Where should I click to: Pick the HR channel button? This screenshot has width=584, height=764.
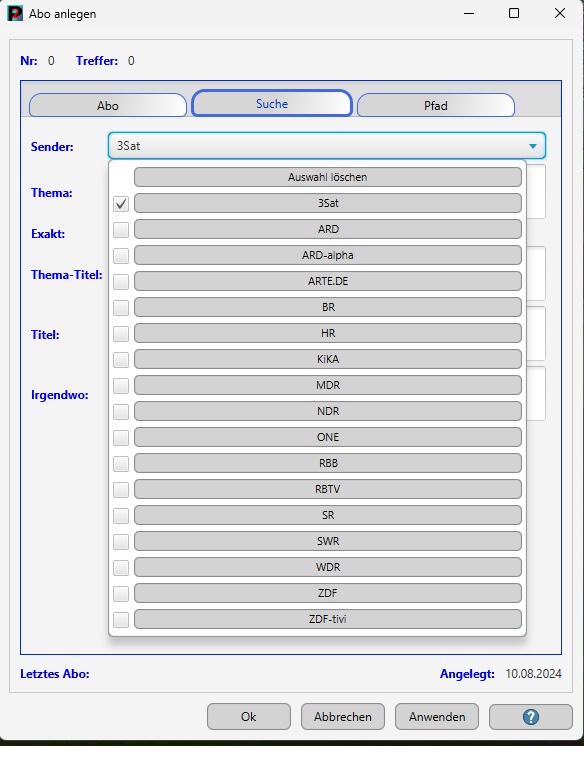coord(328,333)
